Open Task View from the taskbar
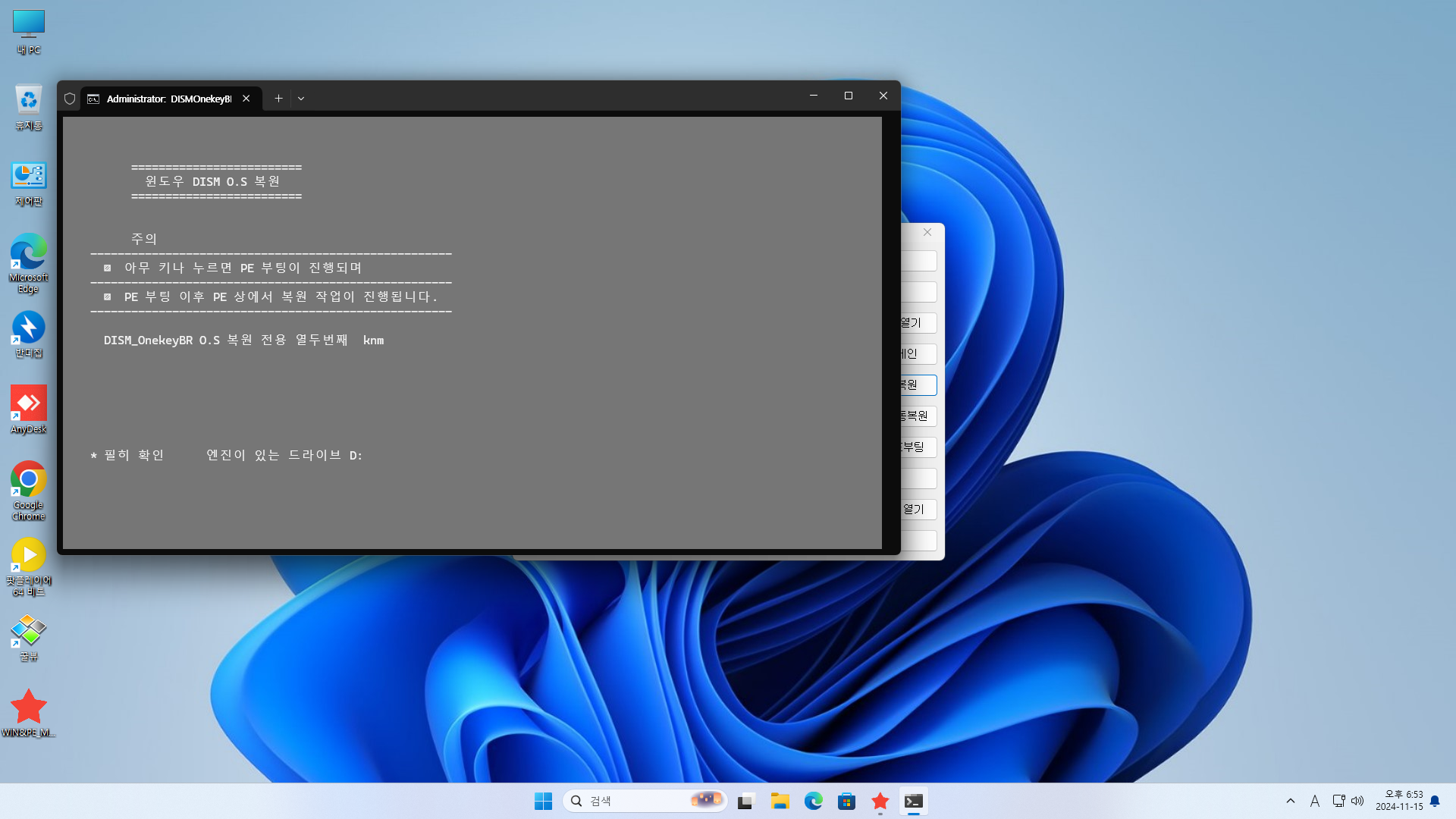 point(747,801)
